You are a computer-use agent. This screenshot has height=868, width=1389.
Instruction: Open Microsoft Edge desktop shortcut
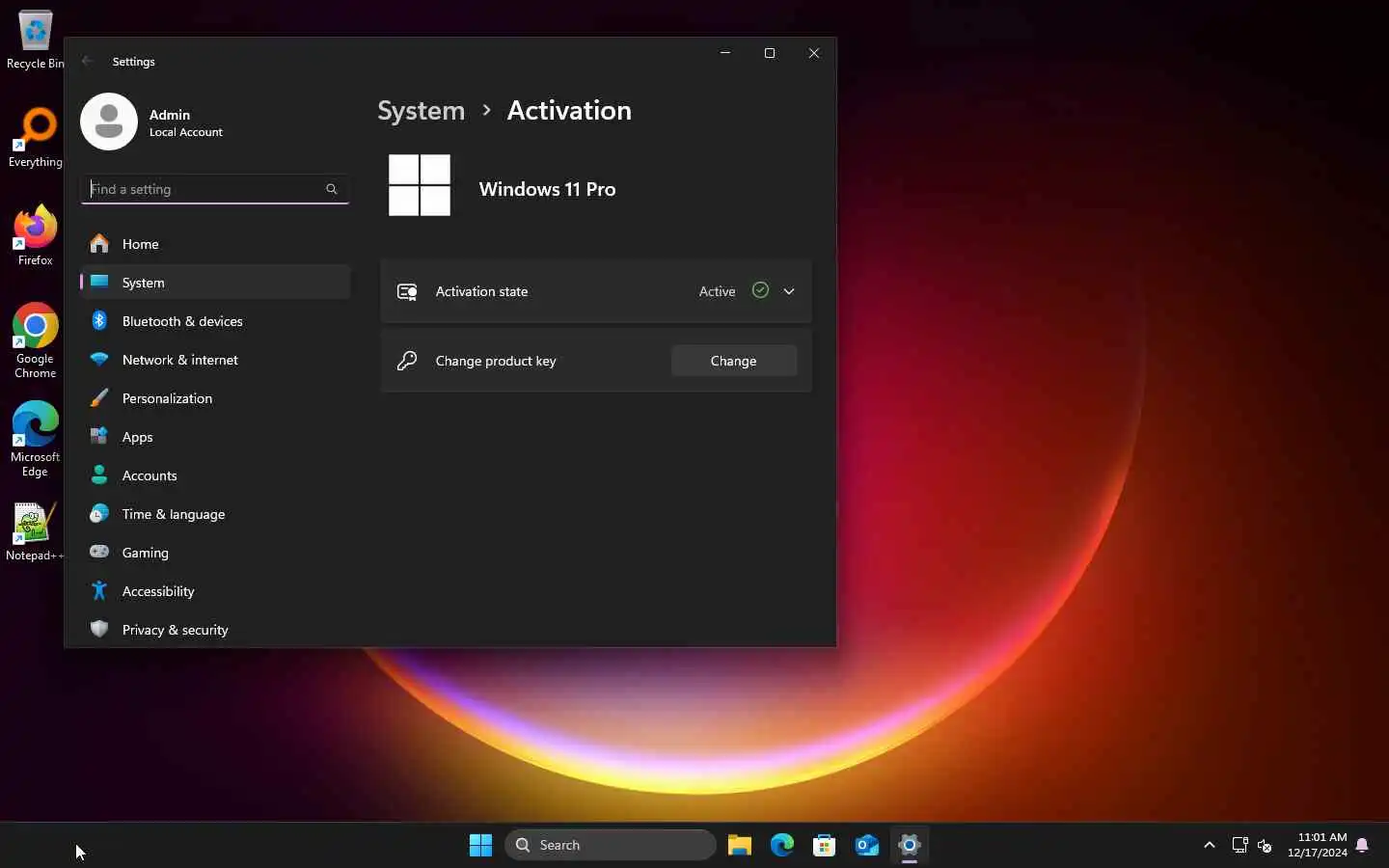[36, 439]
